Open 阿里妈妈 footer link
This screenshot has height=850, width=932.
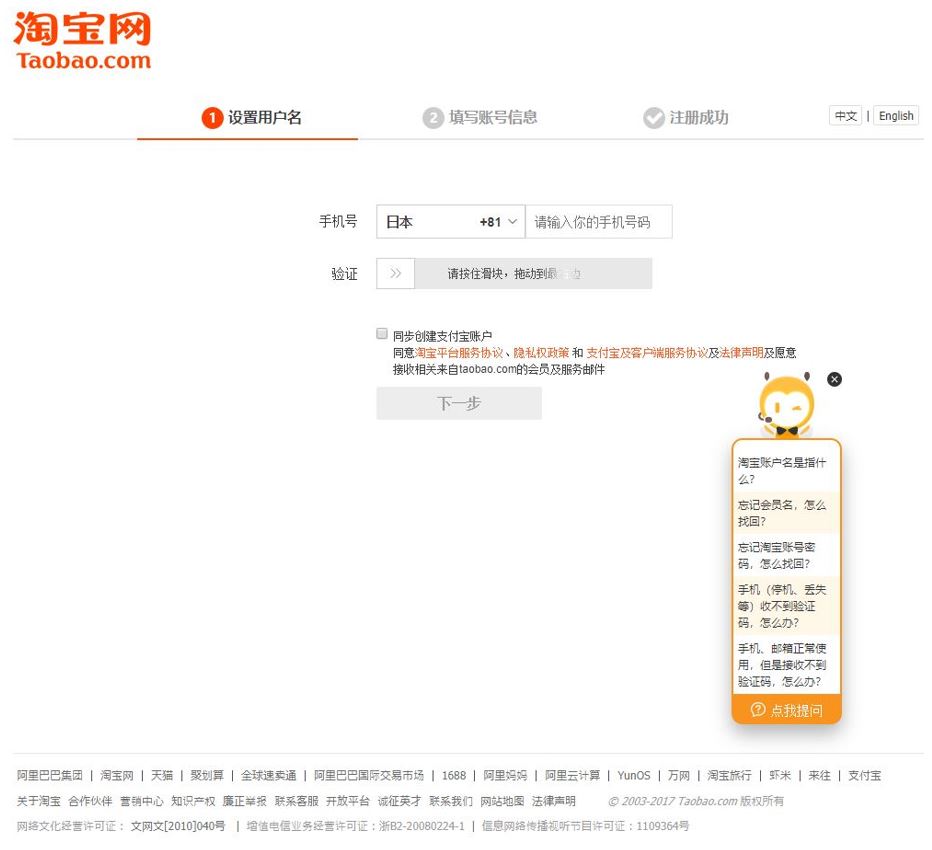[505, 775]
